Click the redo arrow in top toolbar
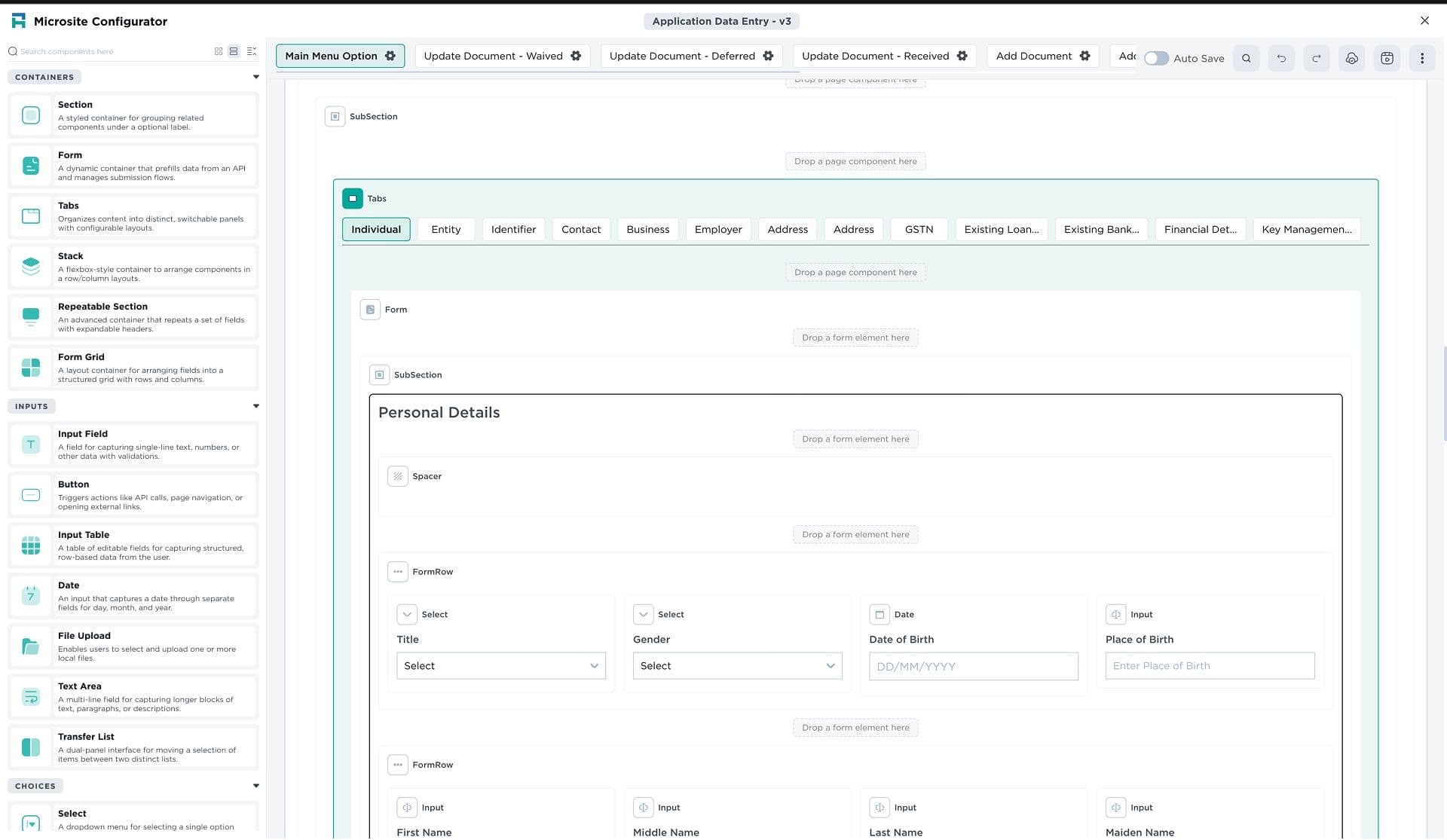Image resolution: width=1447 pixels, height=840 pixels. pyautogui.click(x=1317, y=58)
